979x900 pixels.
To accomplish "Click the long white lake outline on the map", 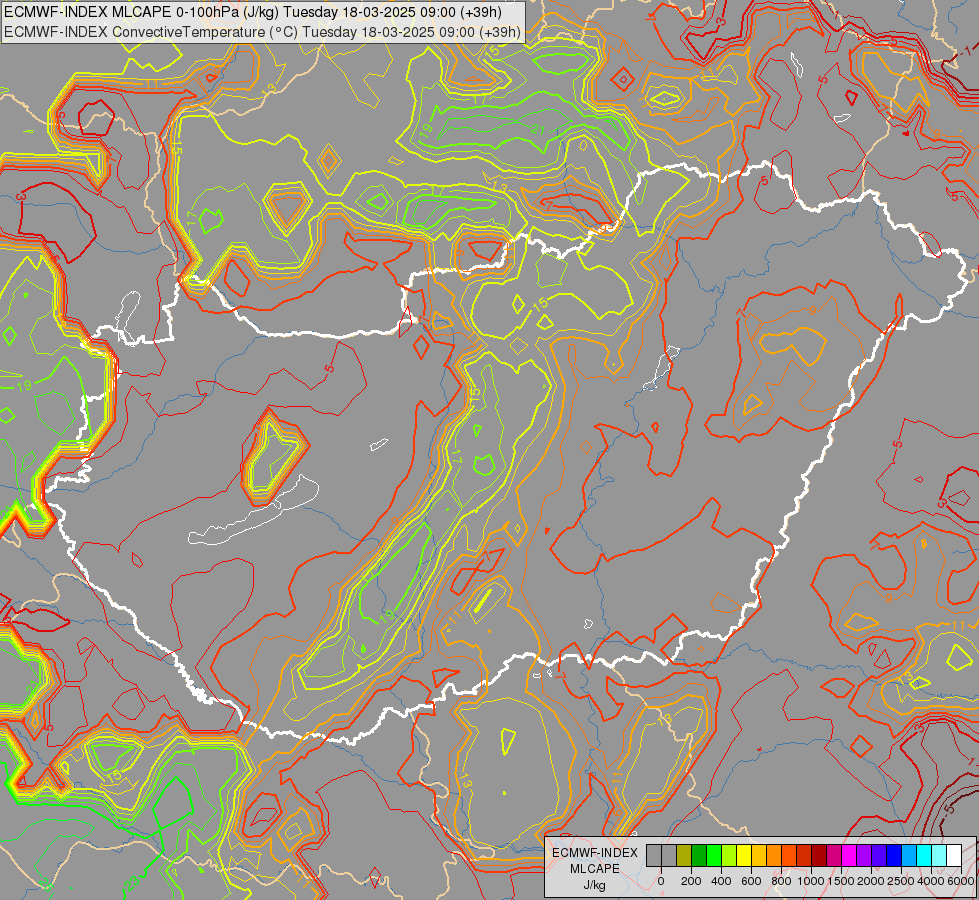I will pyautogui.click(x=253, y=511).
